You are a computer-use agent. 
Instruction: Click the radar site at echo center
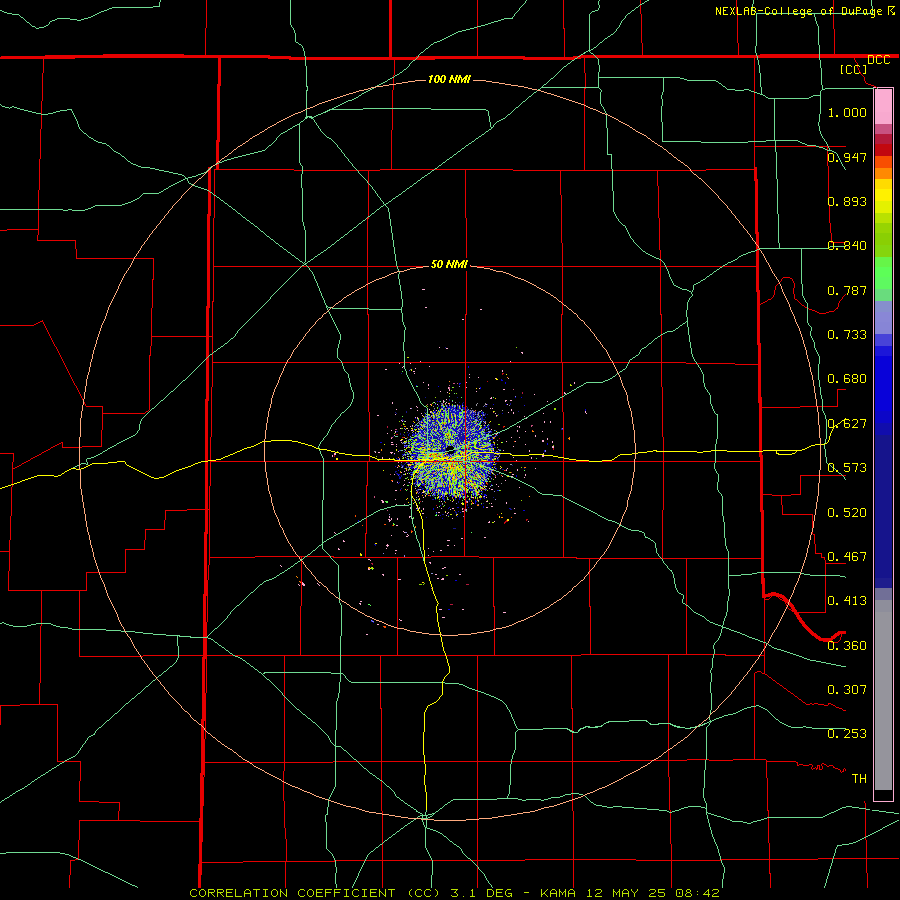tap(450, 449)
